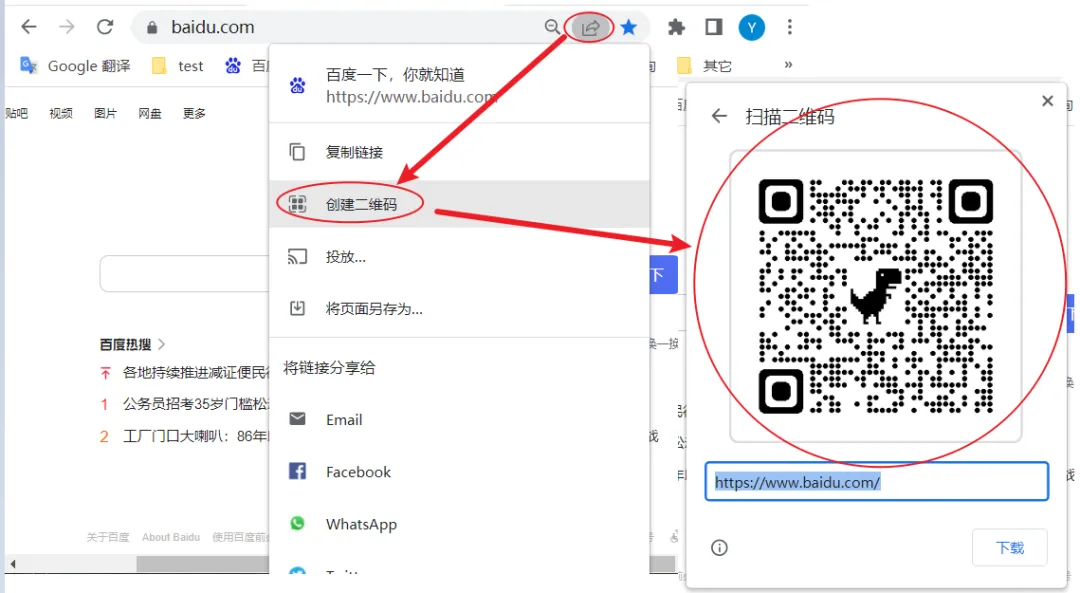The image size is (1080, 593).
Task: Click the circled share icon in the address bar
Action: [x=590, y=27]
